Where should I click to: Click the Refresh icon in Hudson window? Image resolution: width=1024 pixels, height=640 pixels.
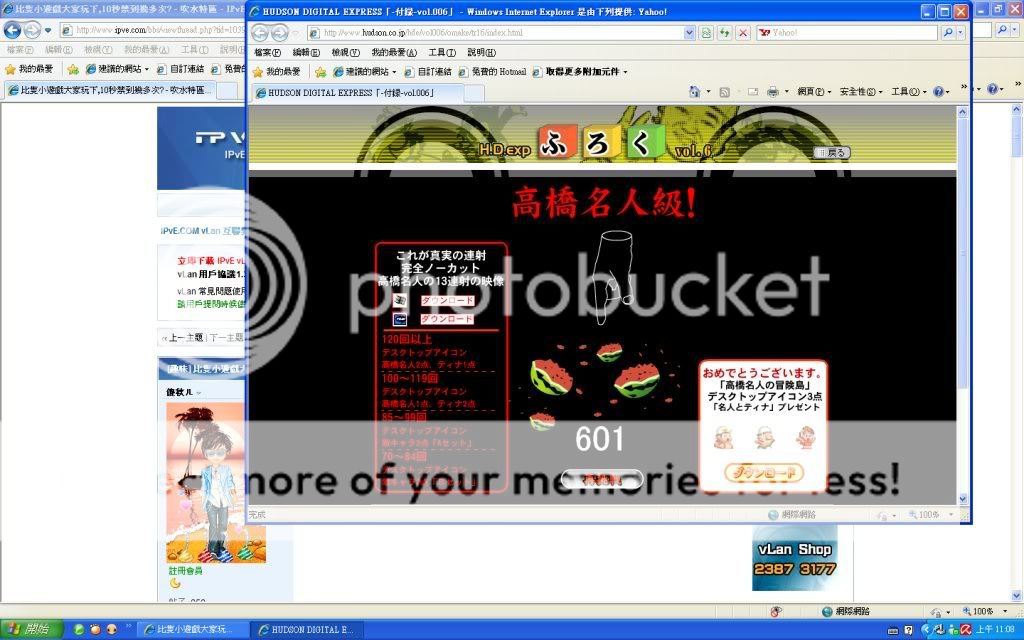click(x=723, y=32)
